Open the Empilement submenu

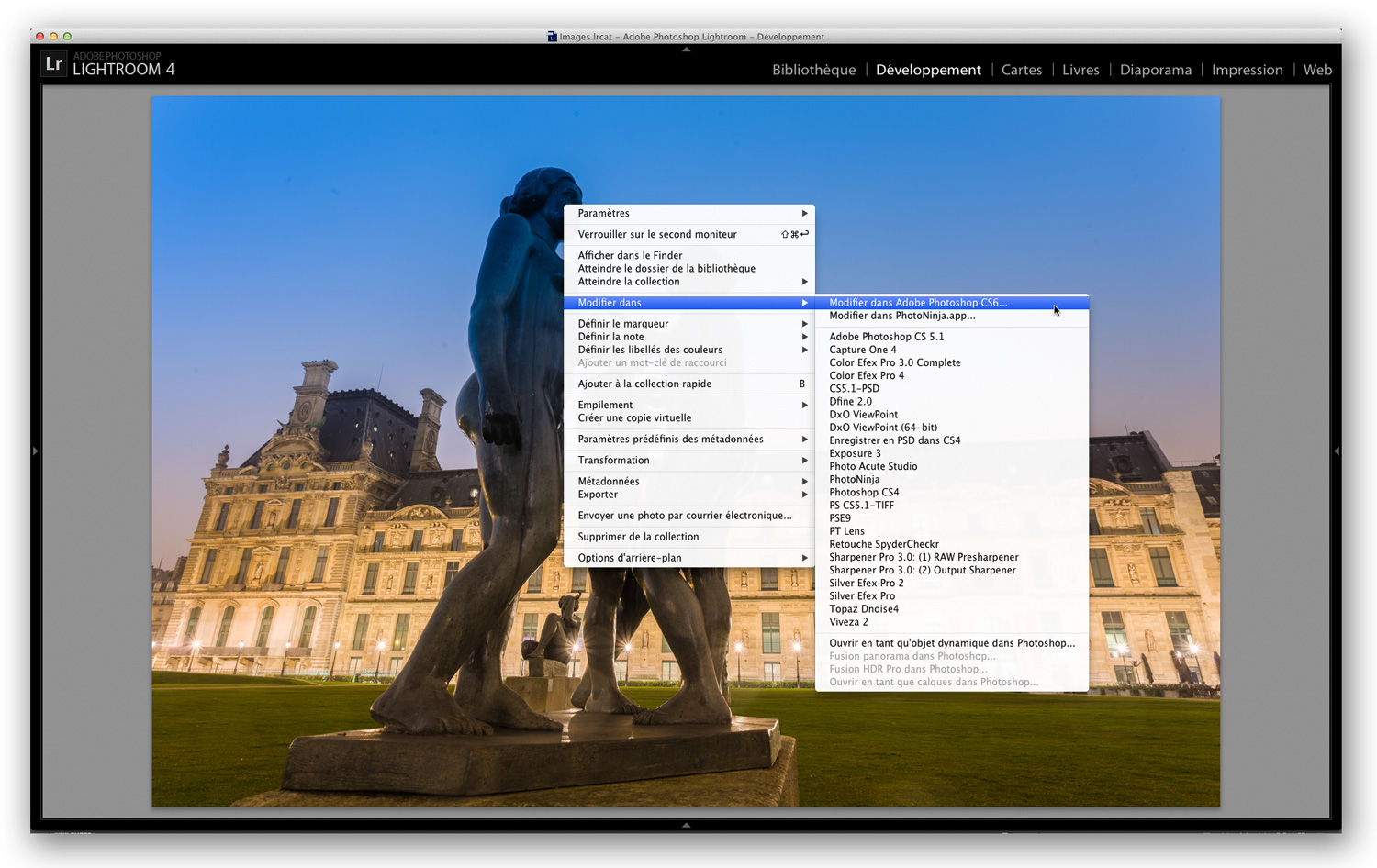689,405
